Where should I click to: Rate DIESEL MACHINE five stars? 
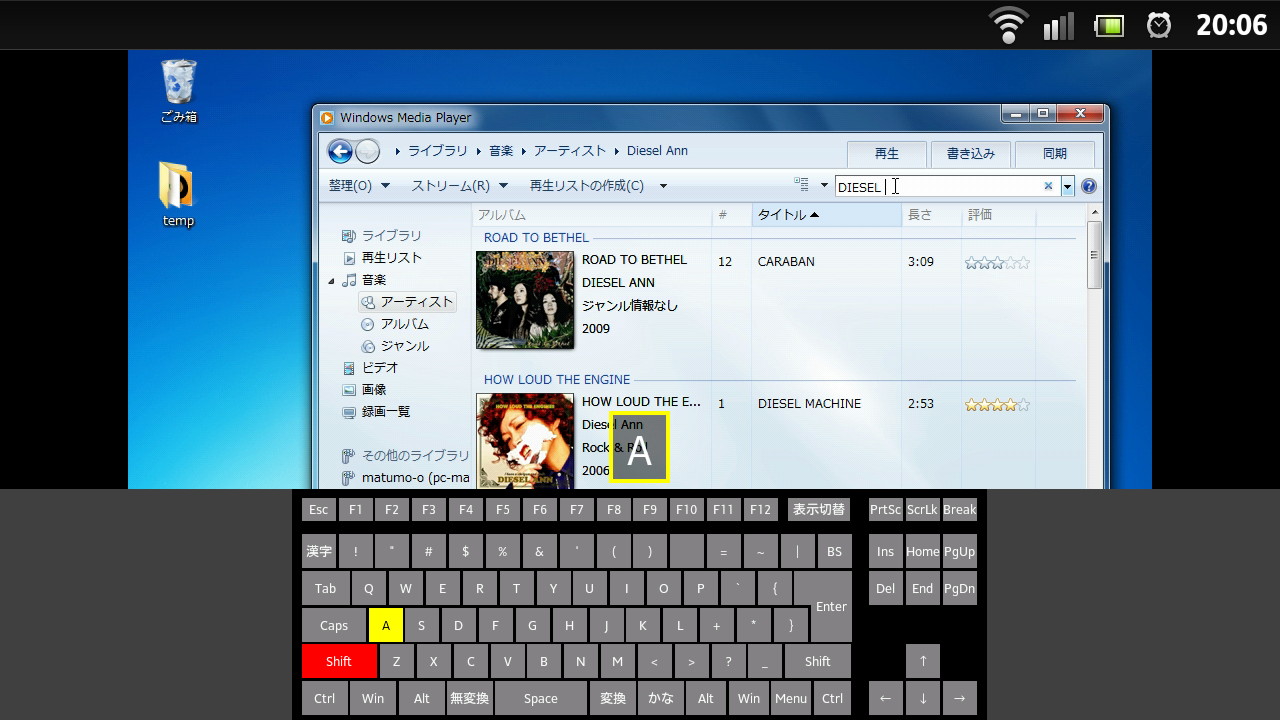(x=1022, y=404)
